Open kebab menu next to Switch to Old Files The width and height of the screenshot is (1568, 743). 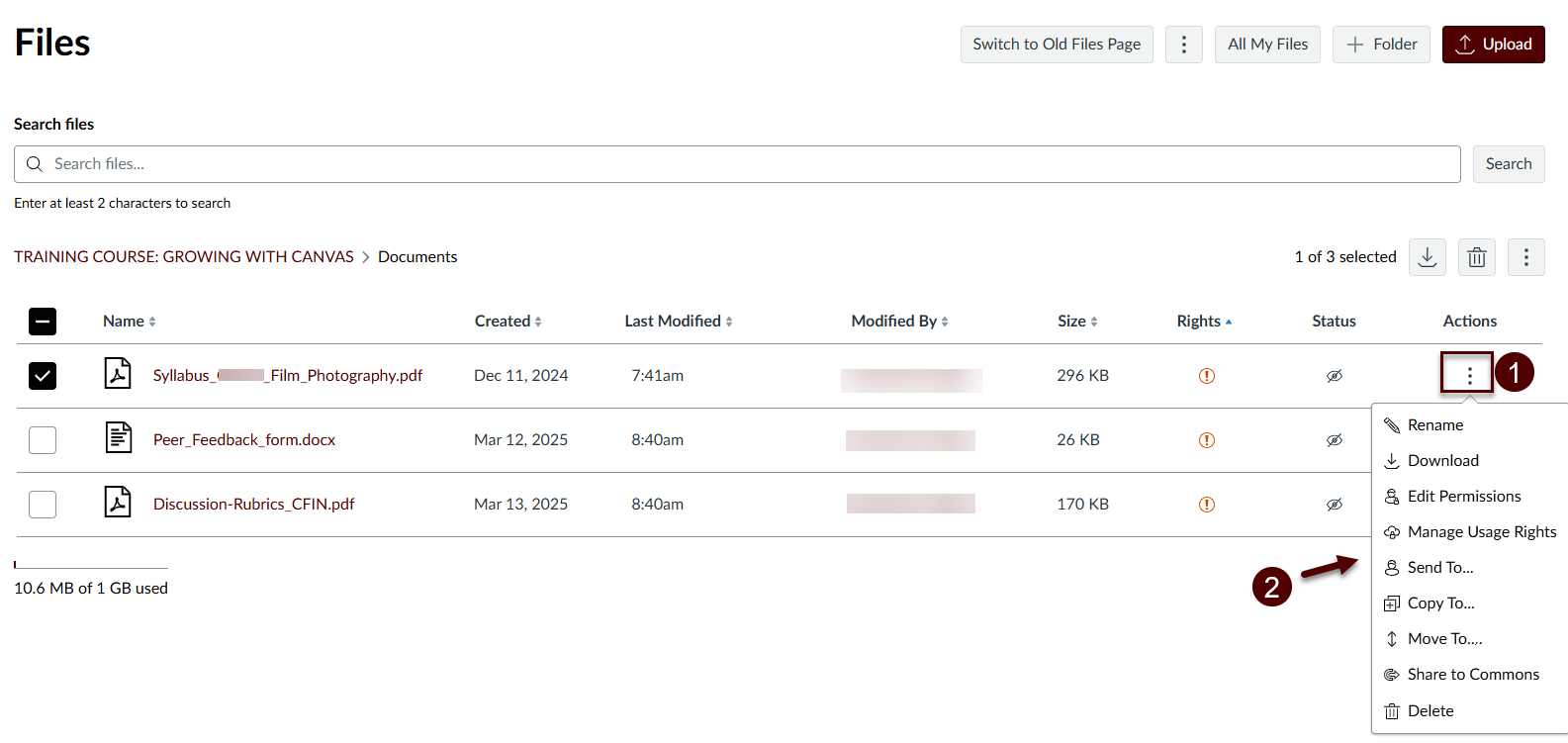pos(1183,45)
